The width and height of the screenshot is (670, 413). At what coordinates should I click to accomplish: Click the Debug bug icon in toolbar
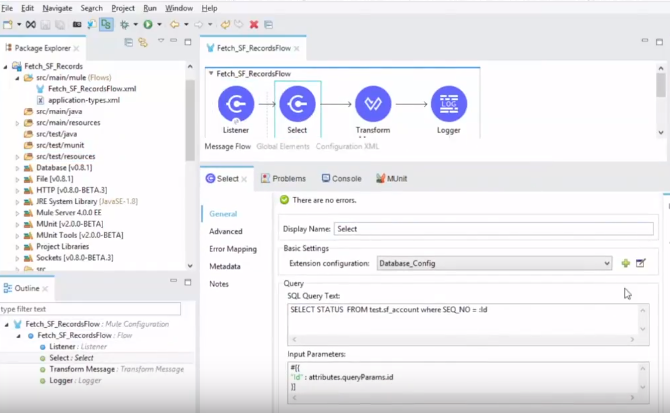(x=127, y=24)
